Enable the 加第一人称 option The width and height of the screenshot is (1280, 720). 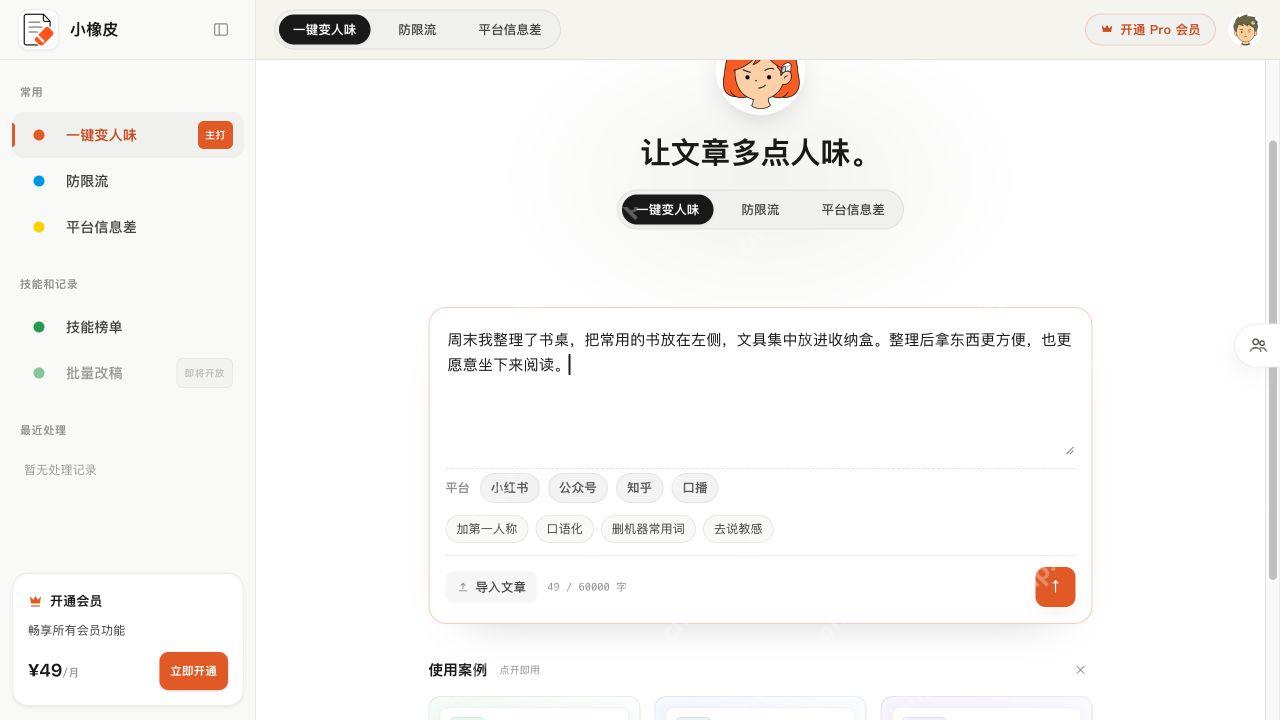click(x=487, y=529)
